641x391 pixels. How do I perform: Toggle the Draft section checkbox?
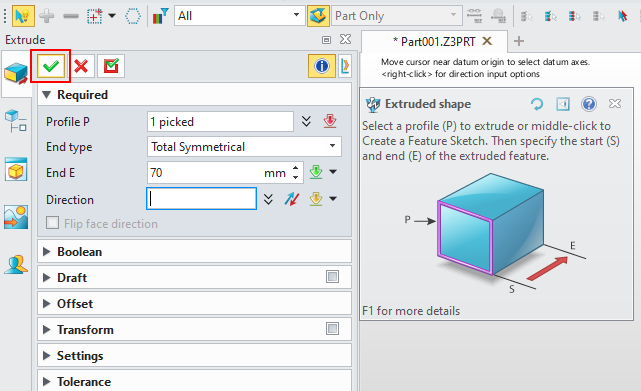click(332, 277)
